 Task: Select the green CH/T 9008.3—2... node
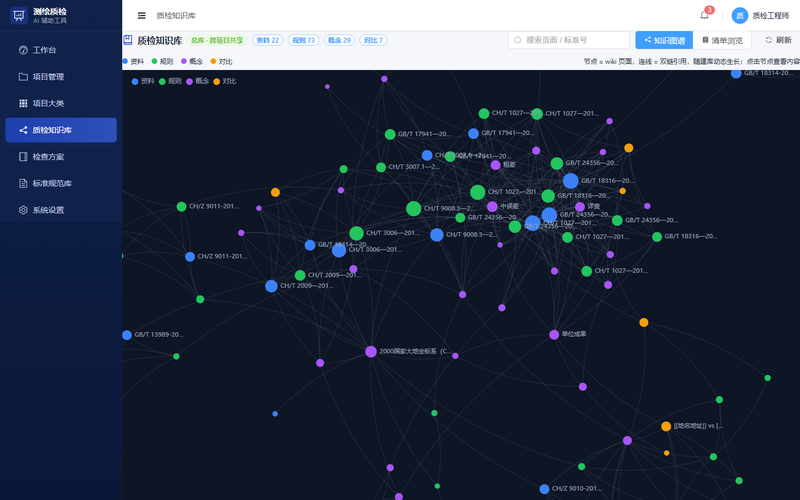pos(413,209)
